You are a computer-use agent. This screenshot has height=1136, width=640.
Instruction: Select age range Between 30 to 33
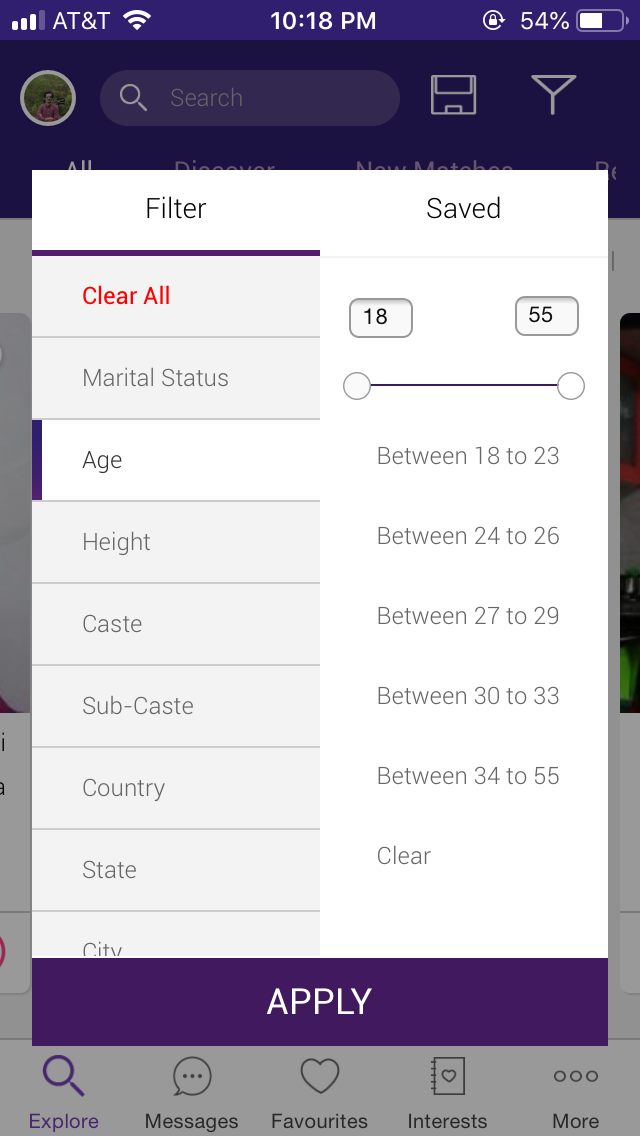pyautogui.click(x=468, y=696)
